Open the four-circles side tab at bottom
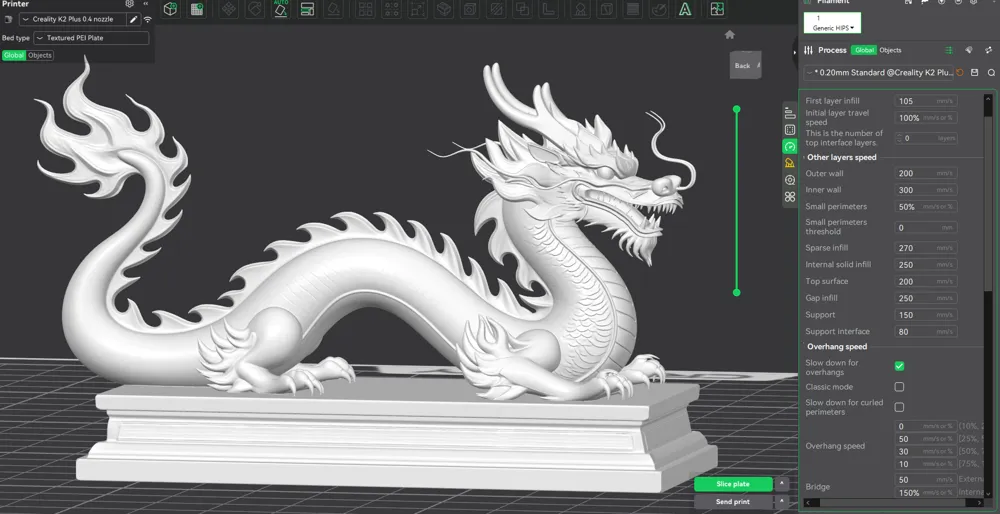 (x=790, y=197)
